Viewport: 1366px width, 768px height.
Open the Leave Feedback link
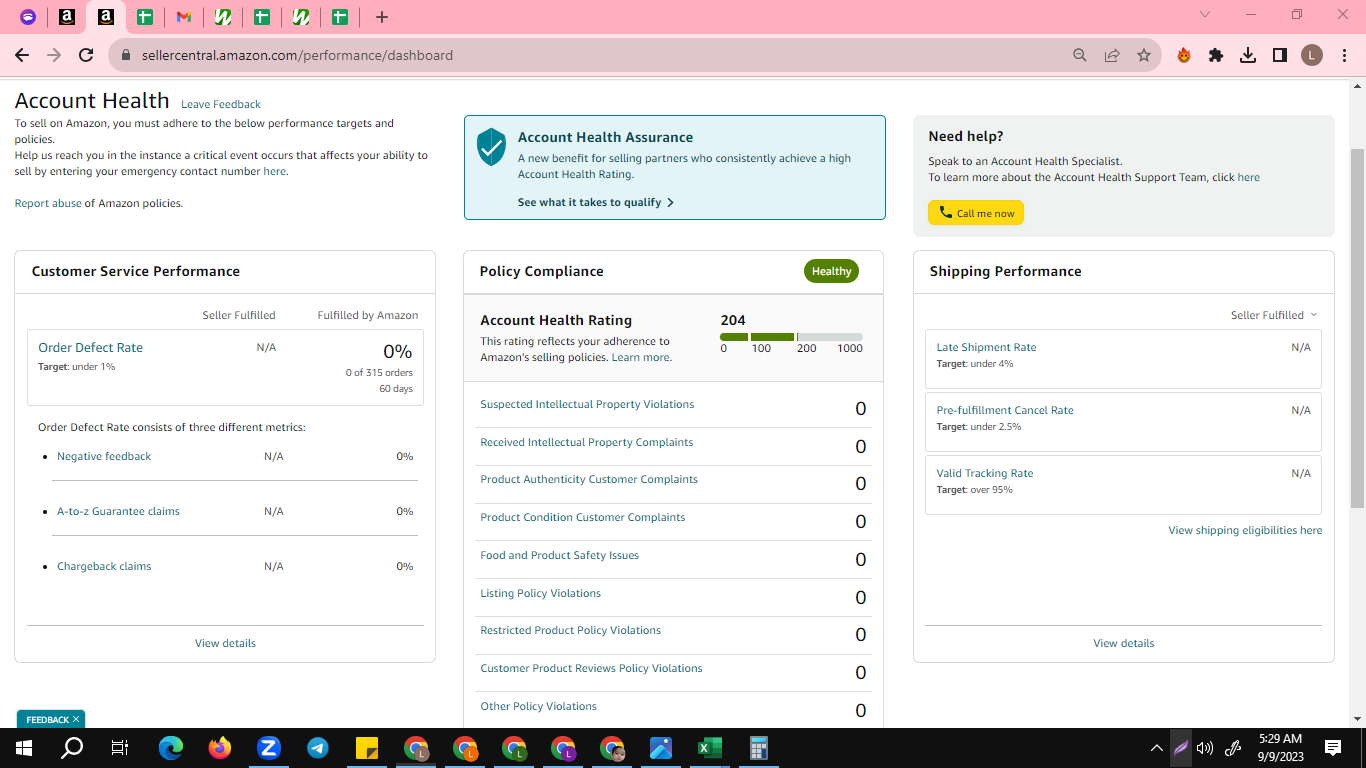221,104
